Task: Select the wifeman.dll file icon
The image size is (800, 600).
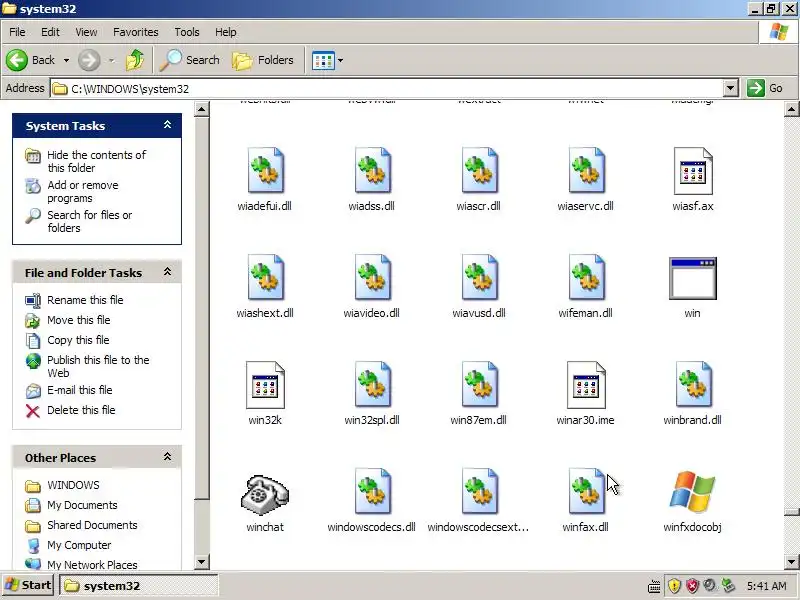Action: coord(586,277)
